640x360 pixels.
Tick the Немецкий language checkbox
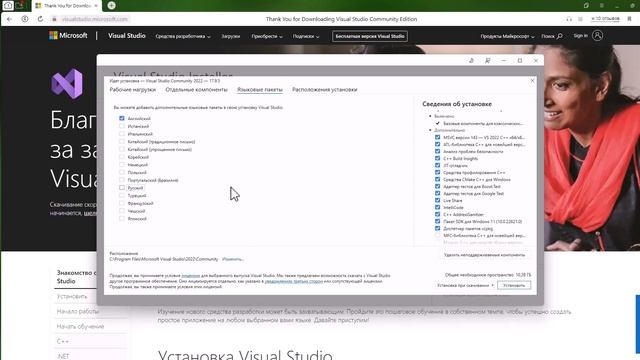coord(122,164)
